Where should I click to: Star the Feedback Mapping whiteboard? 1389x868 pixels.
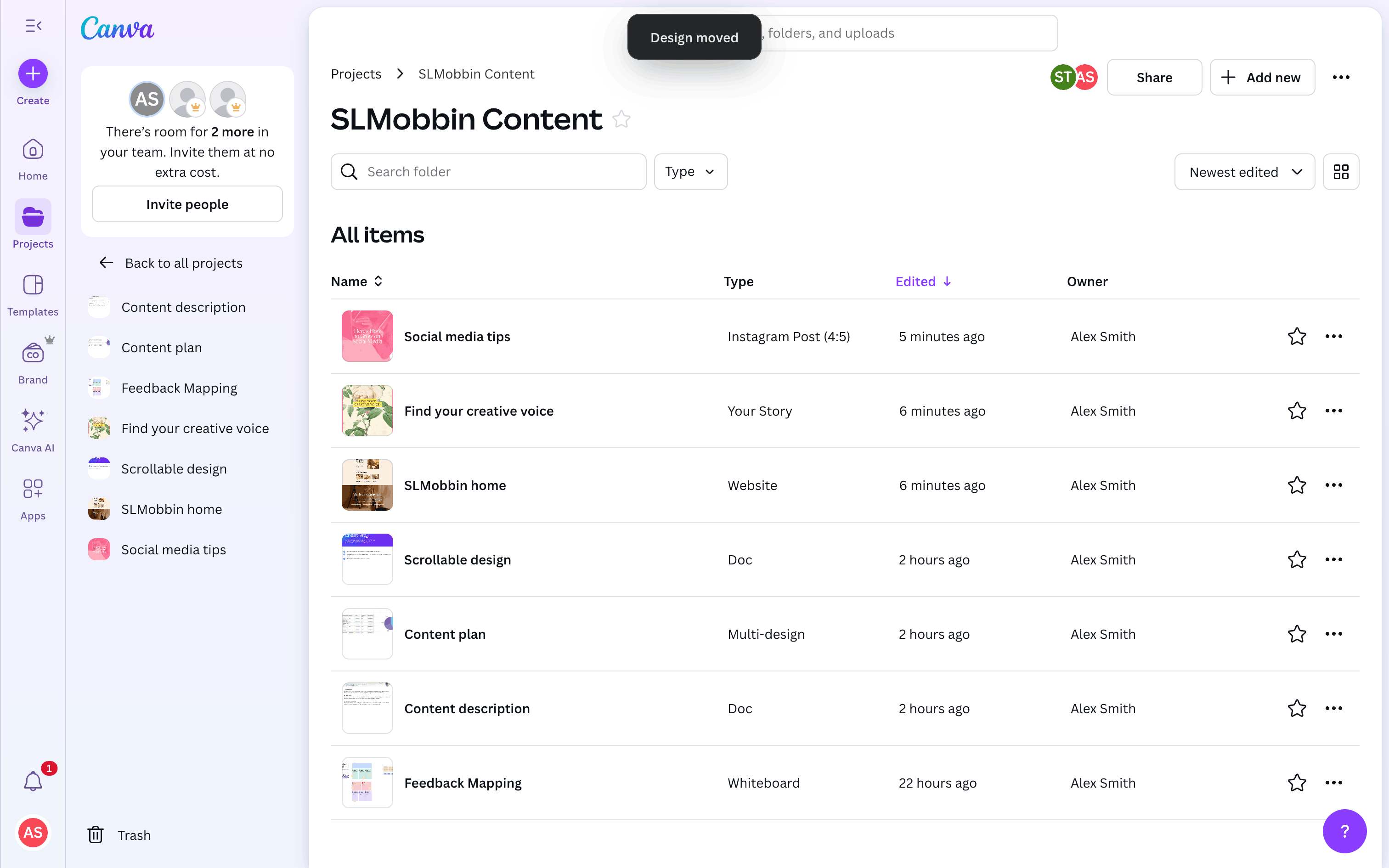coord(1297,783)
